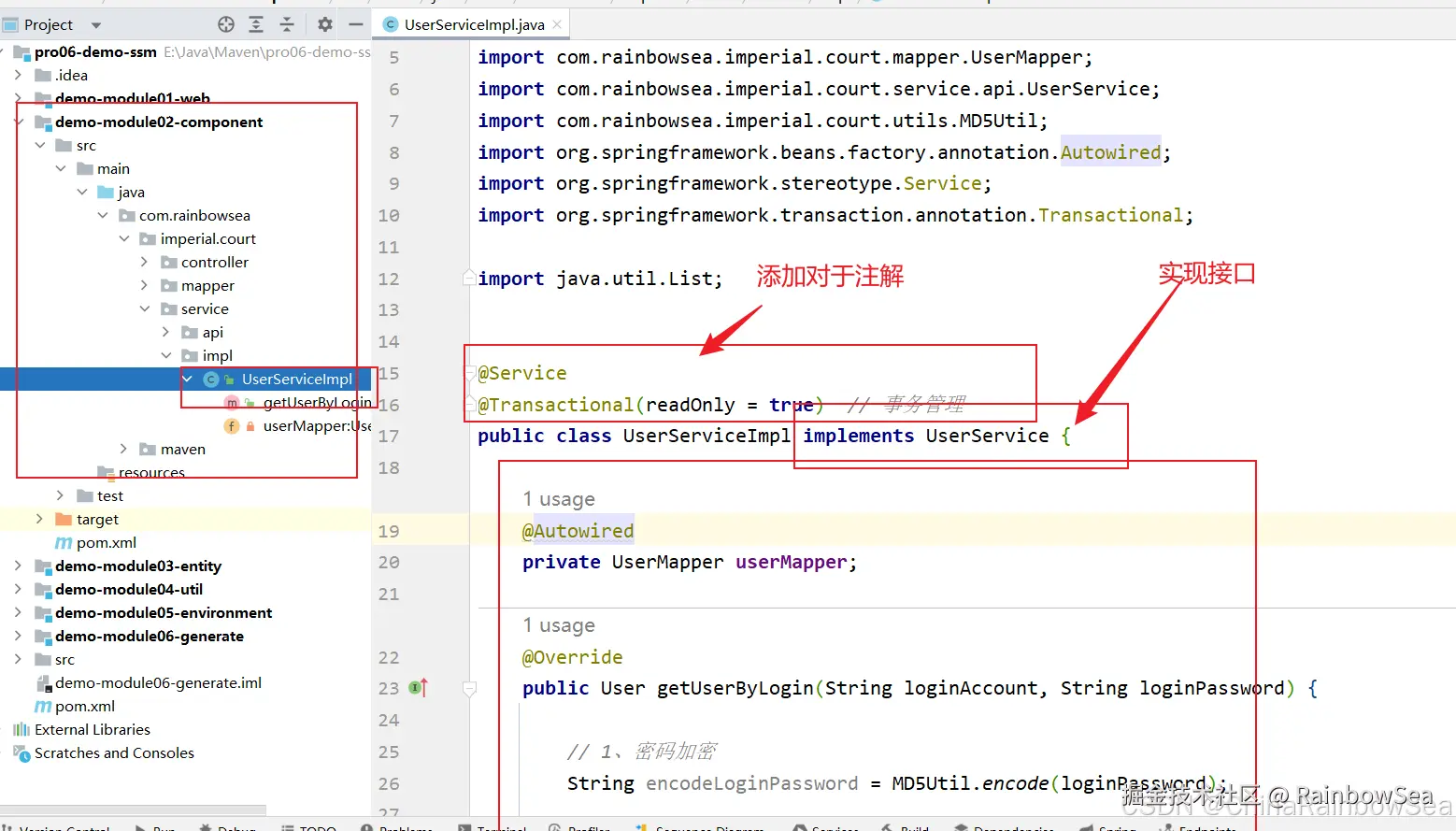Expand the .idea folder
The width and height of the screenshot is (1456, 831).
tap(18, 75)
